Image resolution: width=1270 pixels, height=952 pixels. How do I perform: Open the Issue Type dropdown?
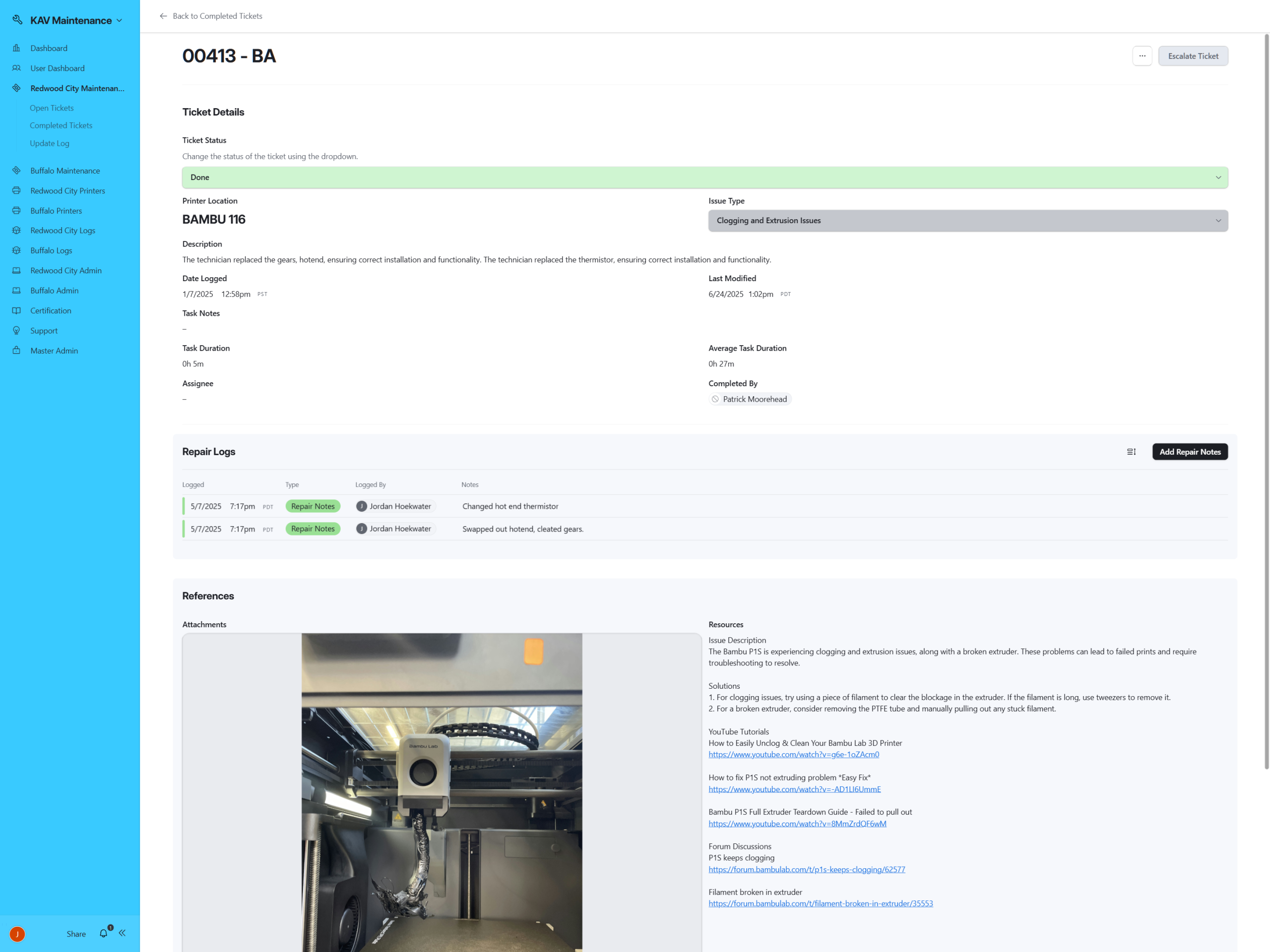[967, 220]
